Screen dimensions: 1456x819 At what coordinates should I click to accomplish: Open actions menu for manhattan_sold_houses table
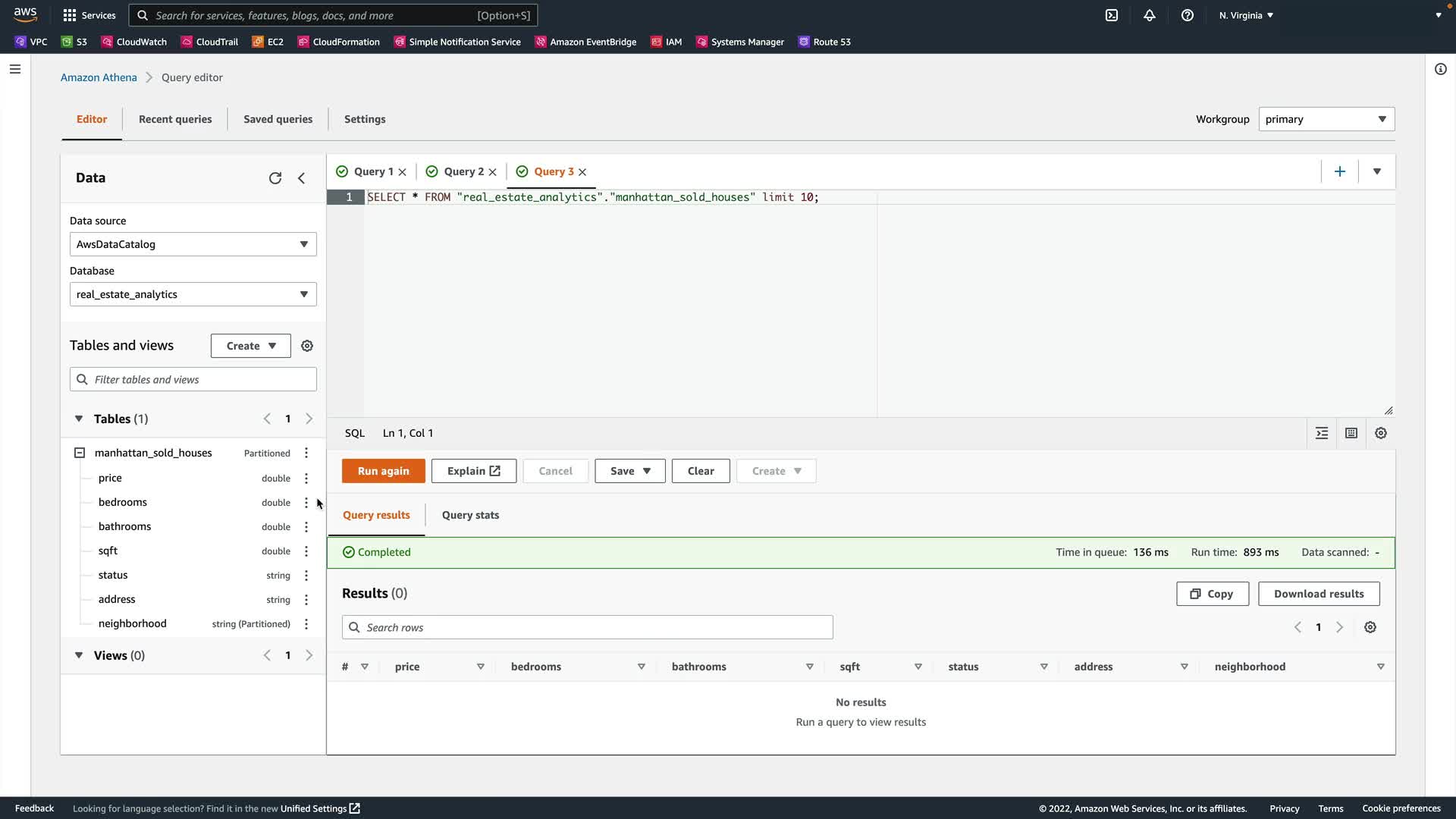[x=306, y=453]
